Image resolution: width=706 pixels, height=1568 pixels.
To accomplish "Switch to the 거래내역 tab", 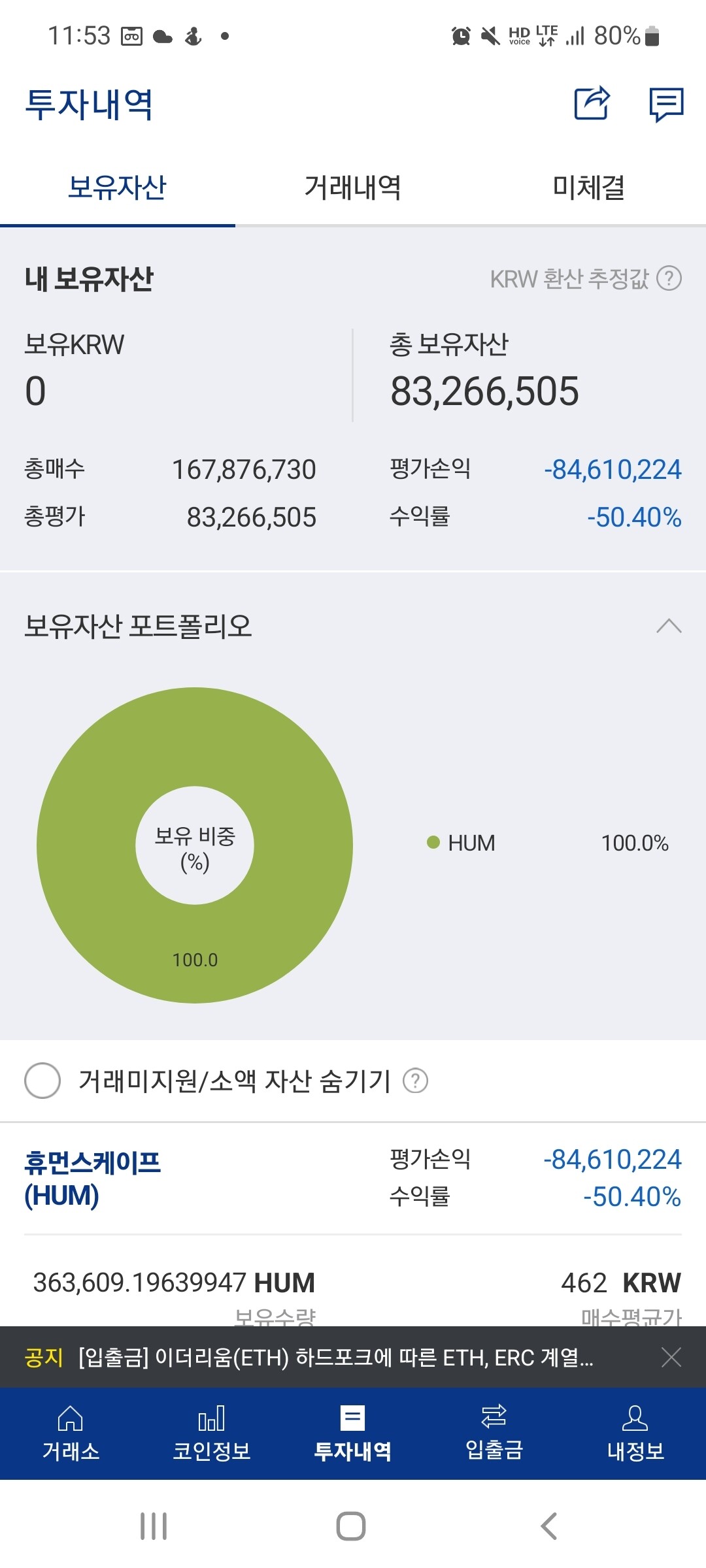I will click(x=352, y=188).
